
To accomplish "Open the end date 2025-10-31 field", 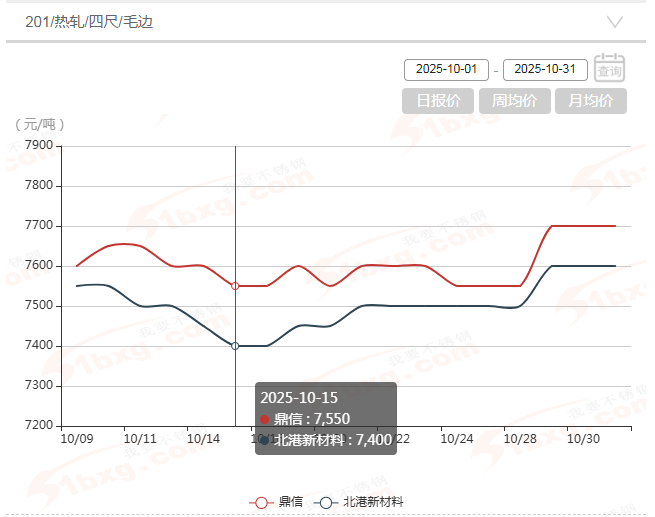I will [545, 70].
